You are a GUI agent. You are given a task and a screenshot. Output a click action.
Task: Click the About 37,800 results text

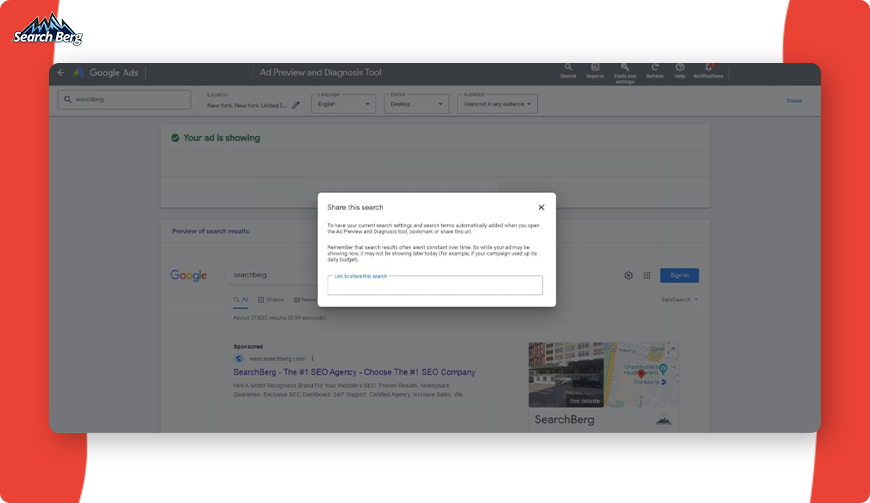click(279, 318)
